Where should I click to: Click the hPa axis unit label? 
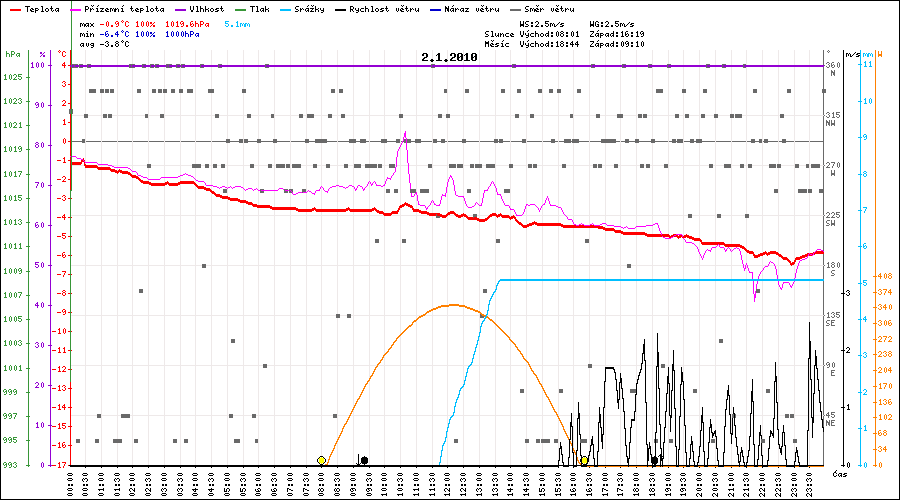tap(12, 54)
